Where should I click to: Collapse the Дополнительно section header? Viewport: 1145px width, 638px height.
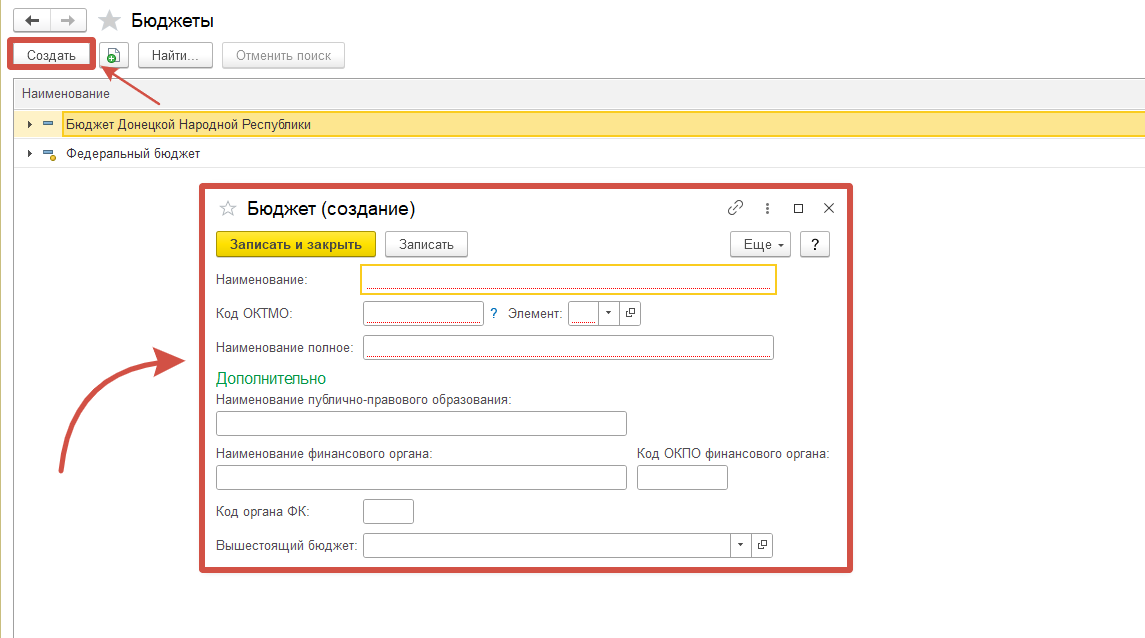(271, 378)
